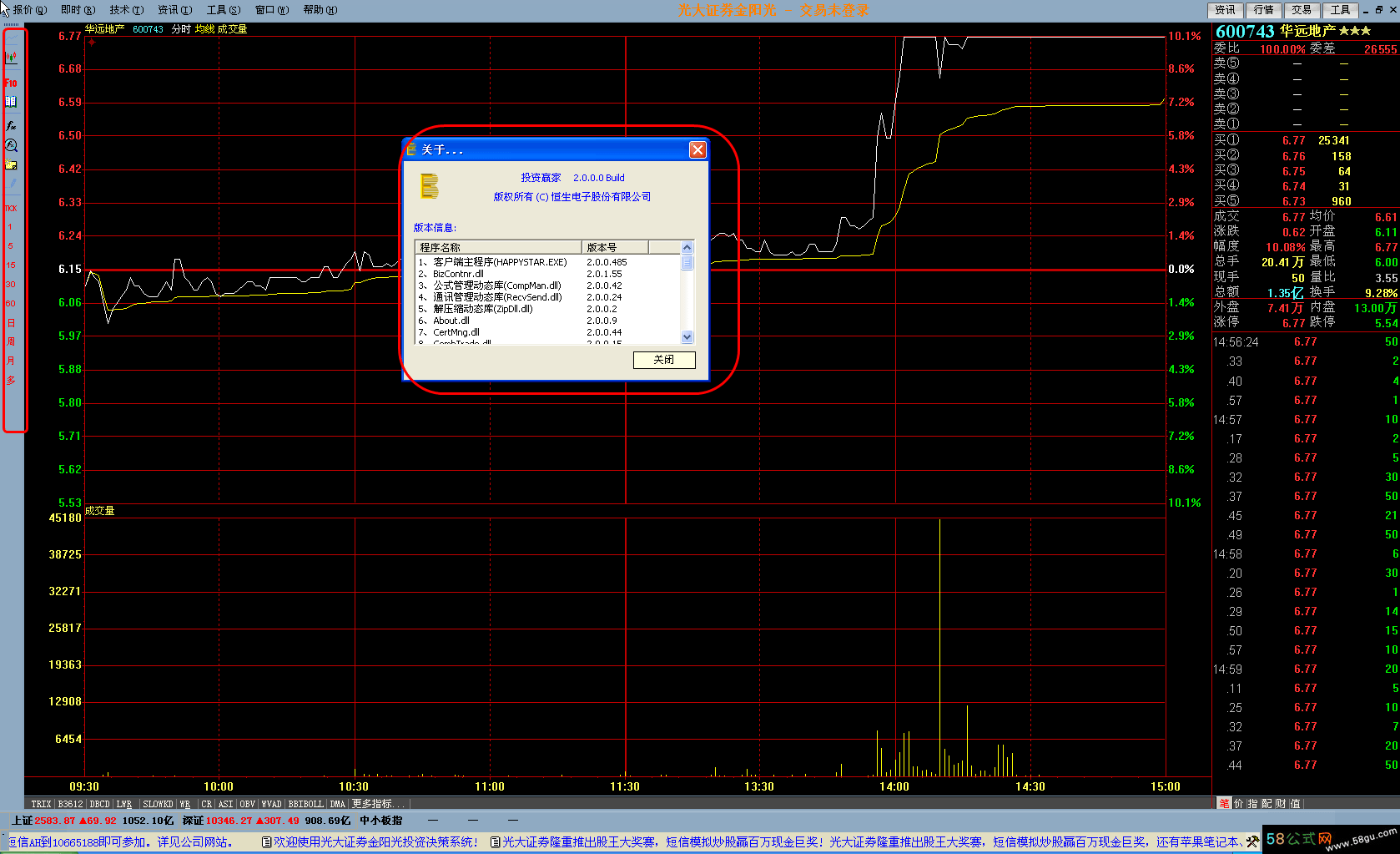The image size is (1400, 854).
Task: Close the About dialog with 关闭 button
Action: pyautogui.click(x=664, y=360)
